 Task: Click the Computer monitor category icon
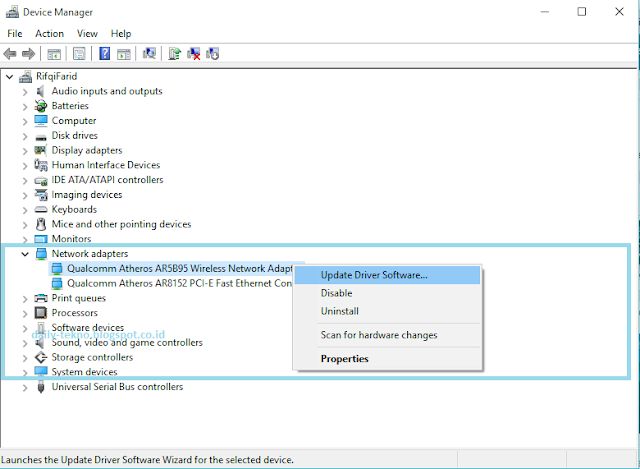(x=41, y=121)
